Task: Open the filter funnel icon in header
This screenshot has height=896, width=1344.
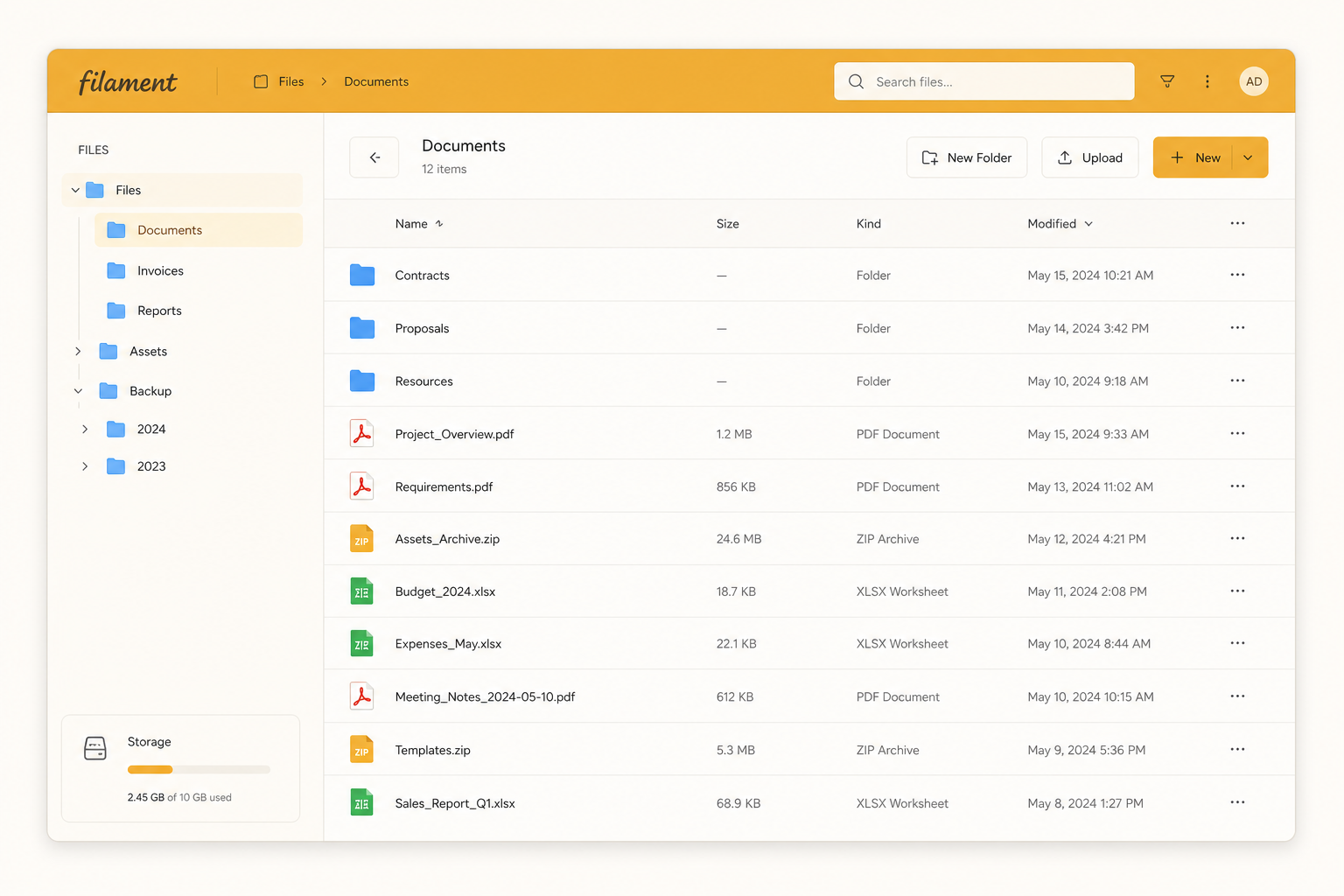Action: click(x=1167, y=81)
